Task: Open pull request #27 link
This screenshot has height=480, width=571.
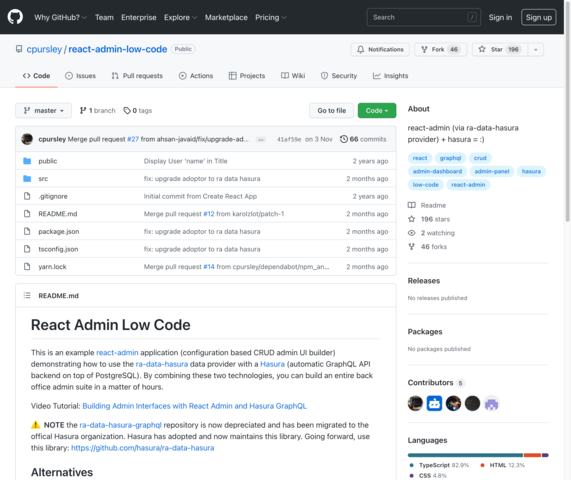Action: 133,139
